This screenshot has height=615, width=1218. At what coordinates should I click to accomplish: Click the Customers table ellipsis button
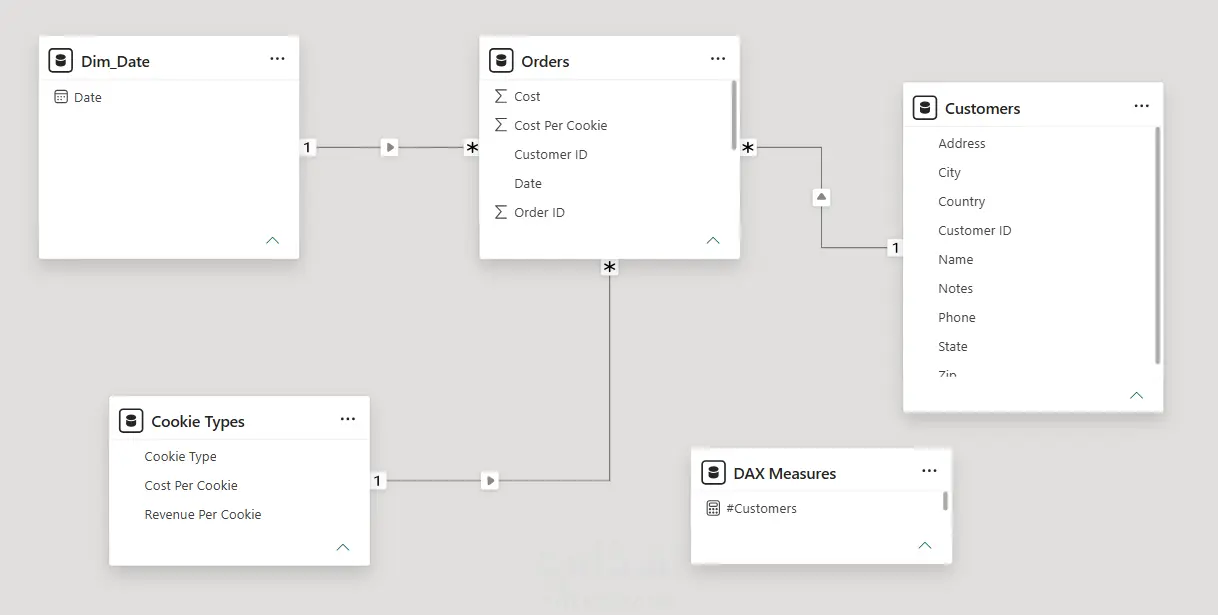[1142, 106]
